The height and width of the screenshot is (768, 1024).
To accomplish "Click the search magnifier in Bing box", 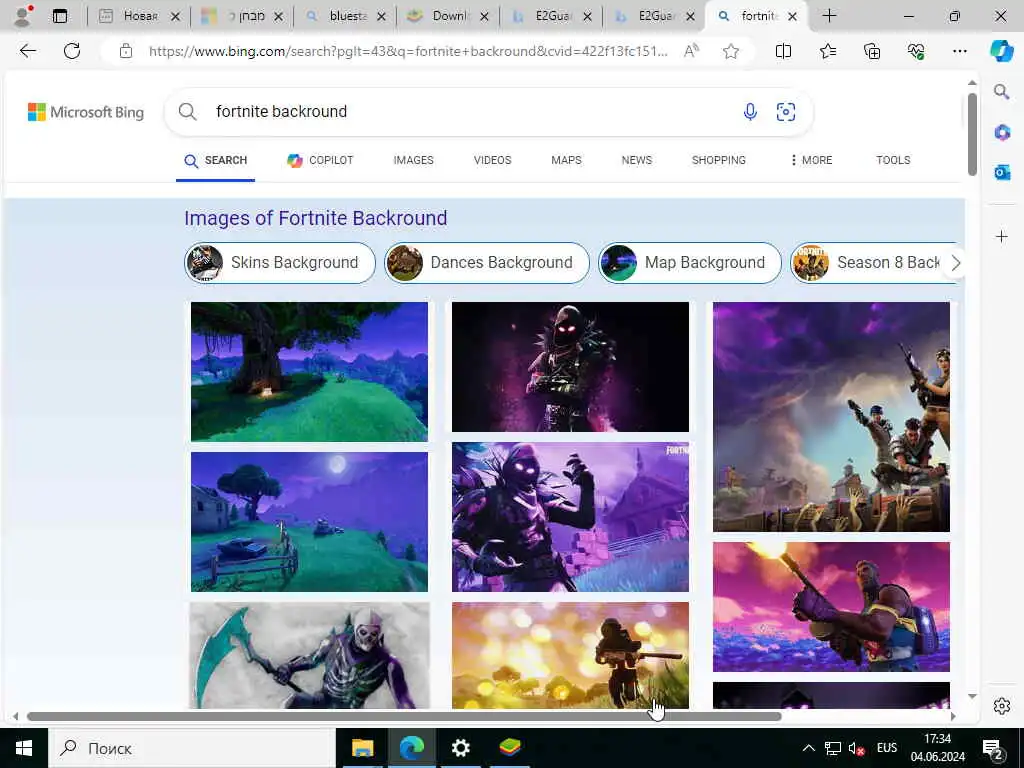I will [x=187, y=112].
